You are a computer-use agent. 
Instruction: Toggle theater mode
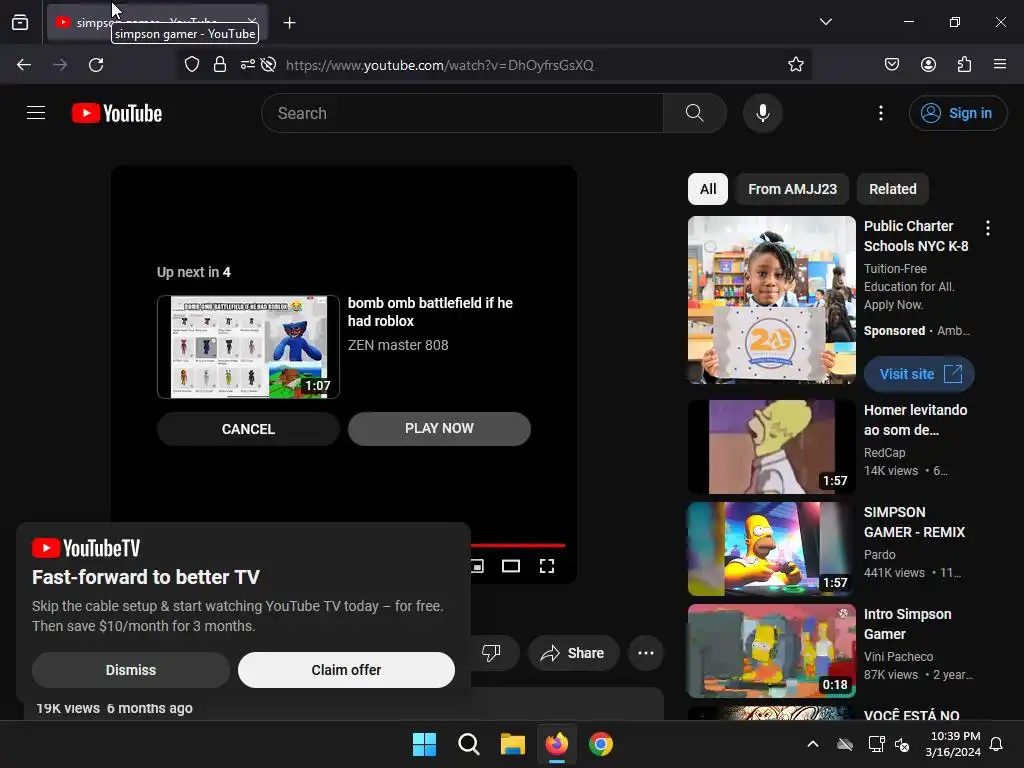511,566
